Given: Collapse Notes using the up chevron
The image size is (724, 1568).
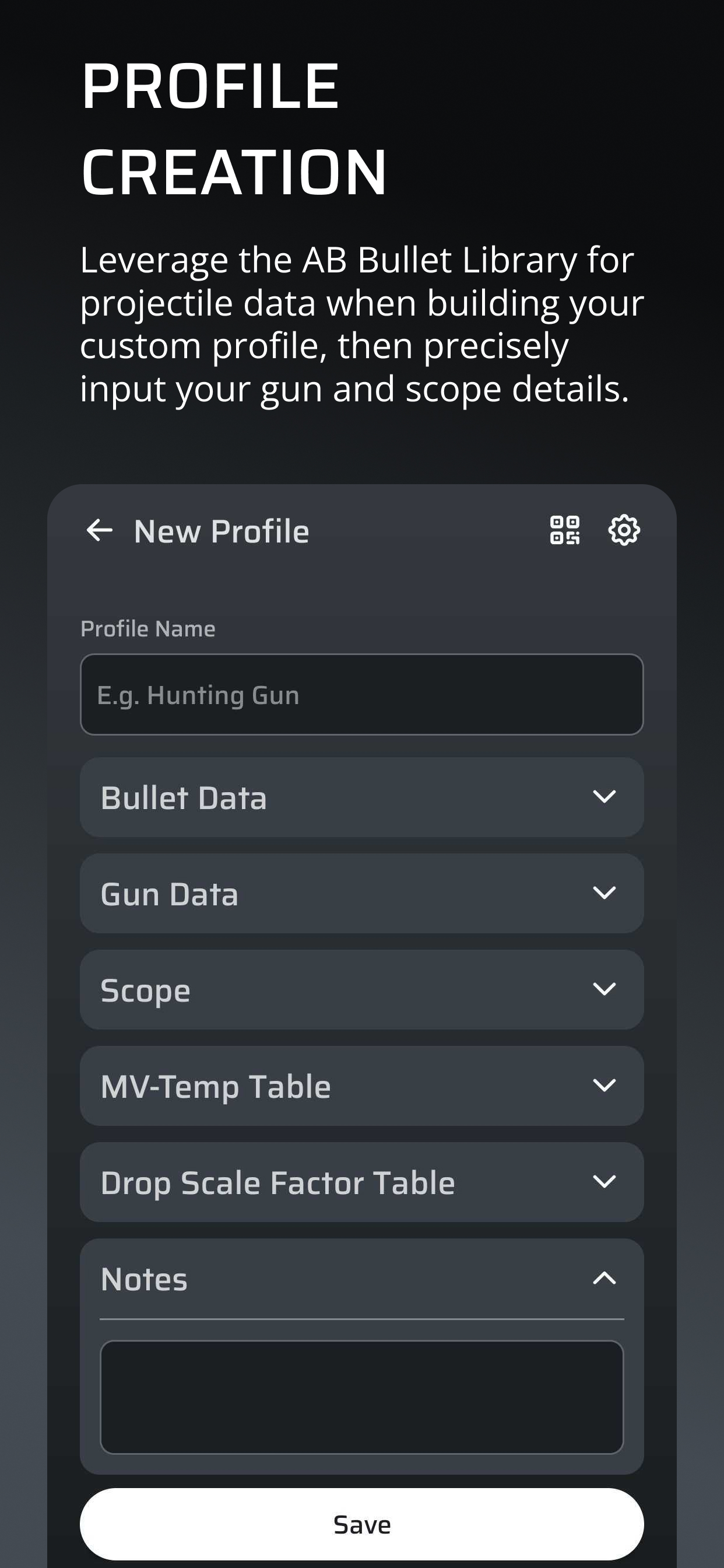Looking at the screenshot, I should coord(604,1278).
